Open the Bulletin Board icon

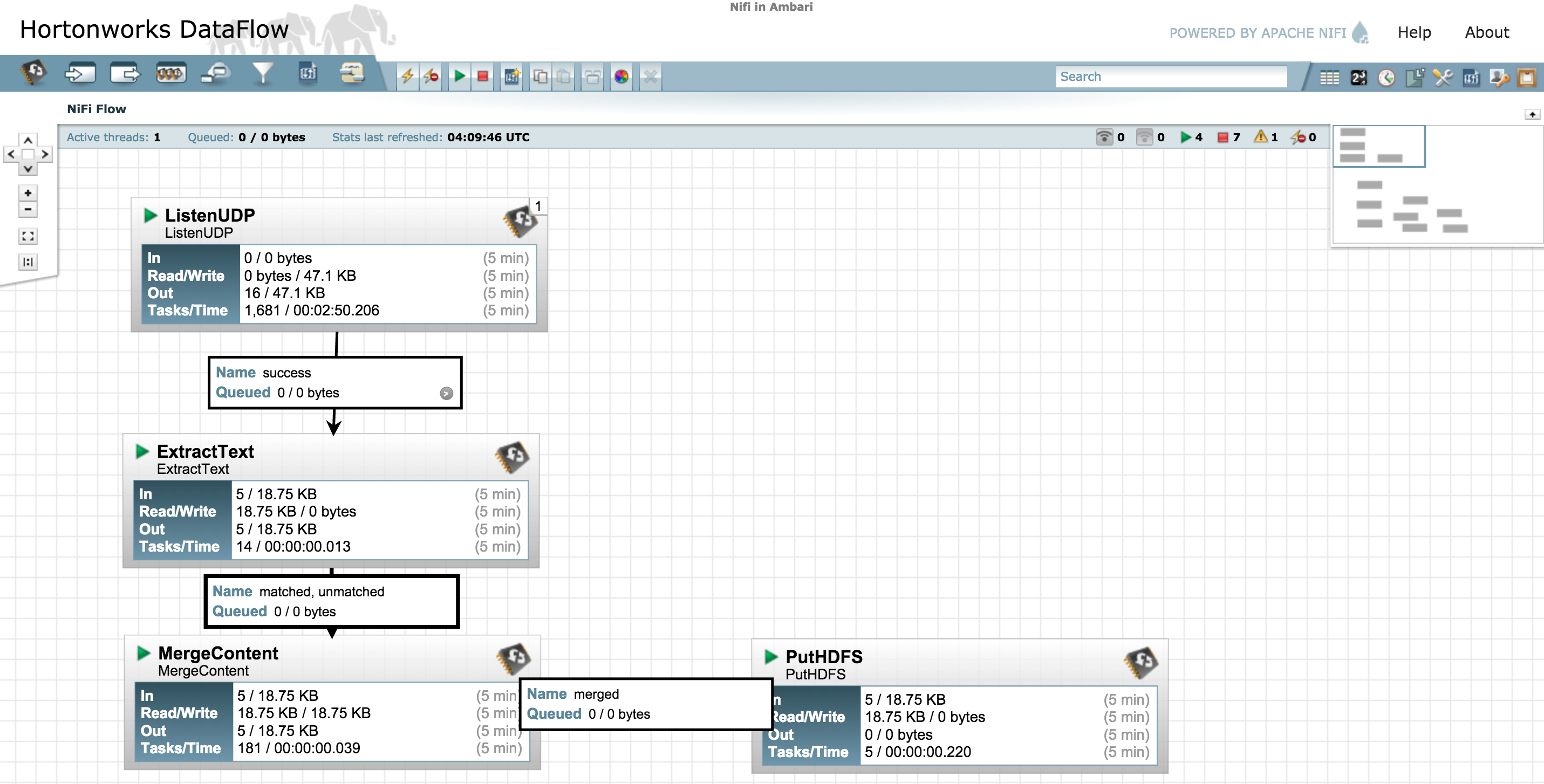click(1527, 77)
